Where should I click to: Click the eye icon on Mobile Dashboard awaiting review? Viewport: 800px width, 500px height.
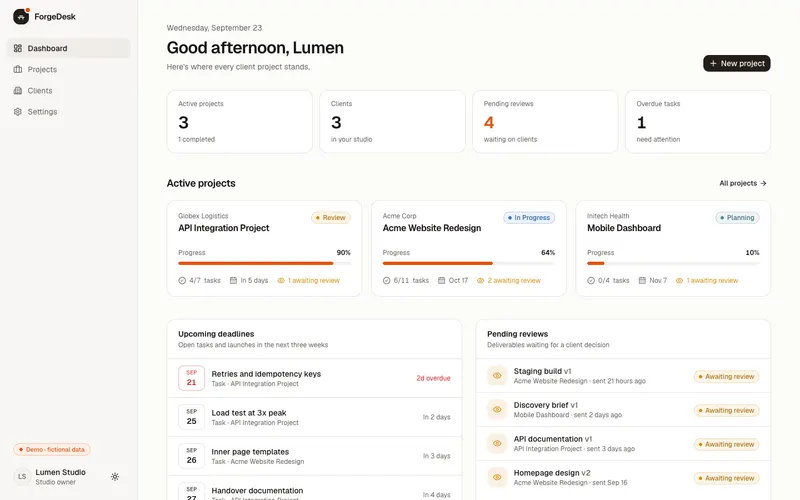[x=679, y=280]
